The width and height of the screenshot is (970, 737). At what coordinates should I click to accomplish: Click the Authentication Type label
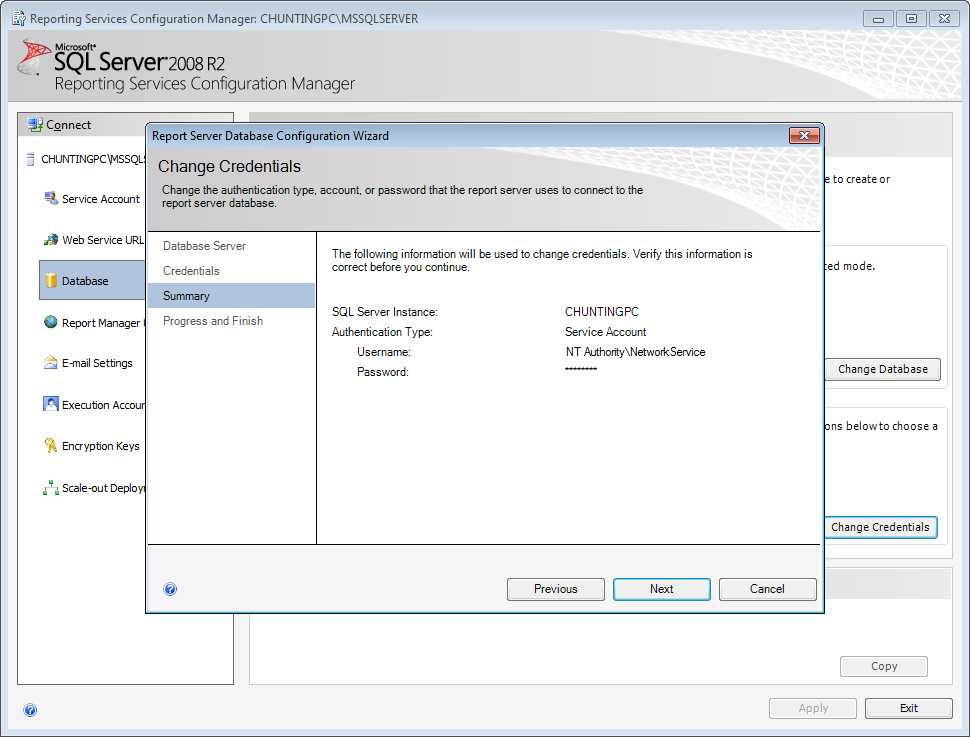(x=382, y=332)
